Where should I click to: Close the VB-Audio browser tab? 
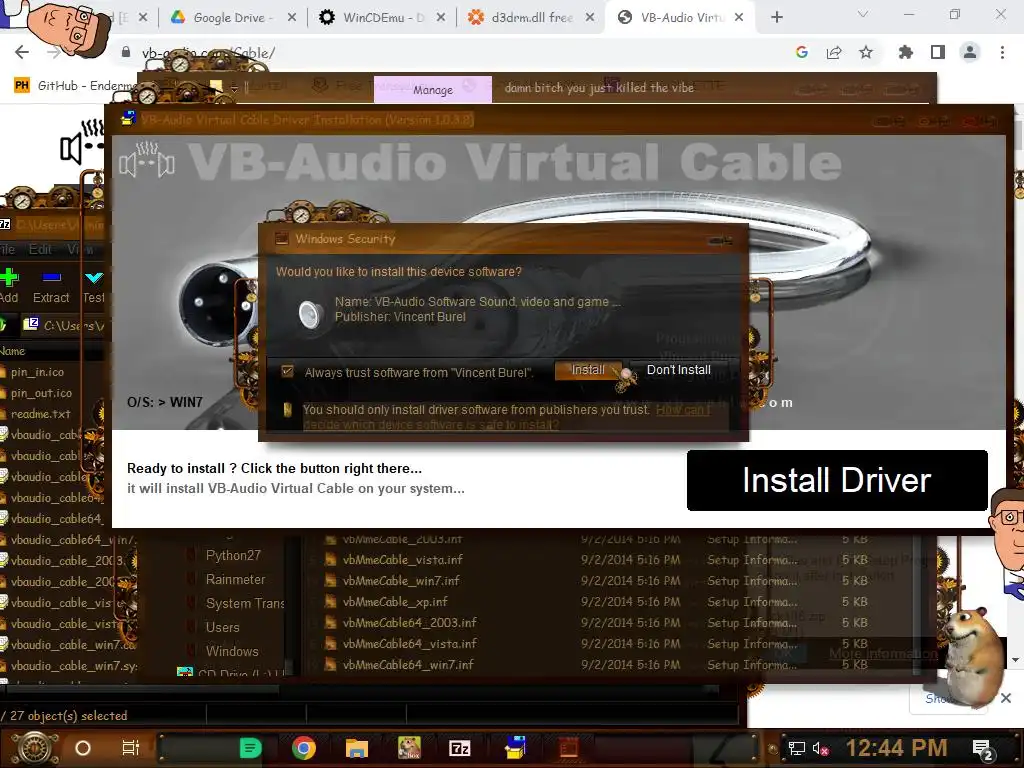pos(739,18)
